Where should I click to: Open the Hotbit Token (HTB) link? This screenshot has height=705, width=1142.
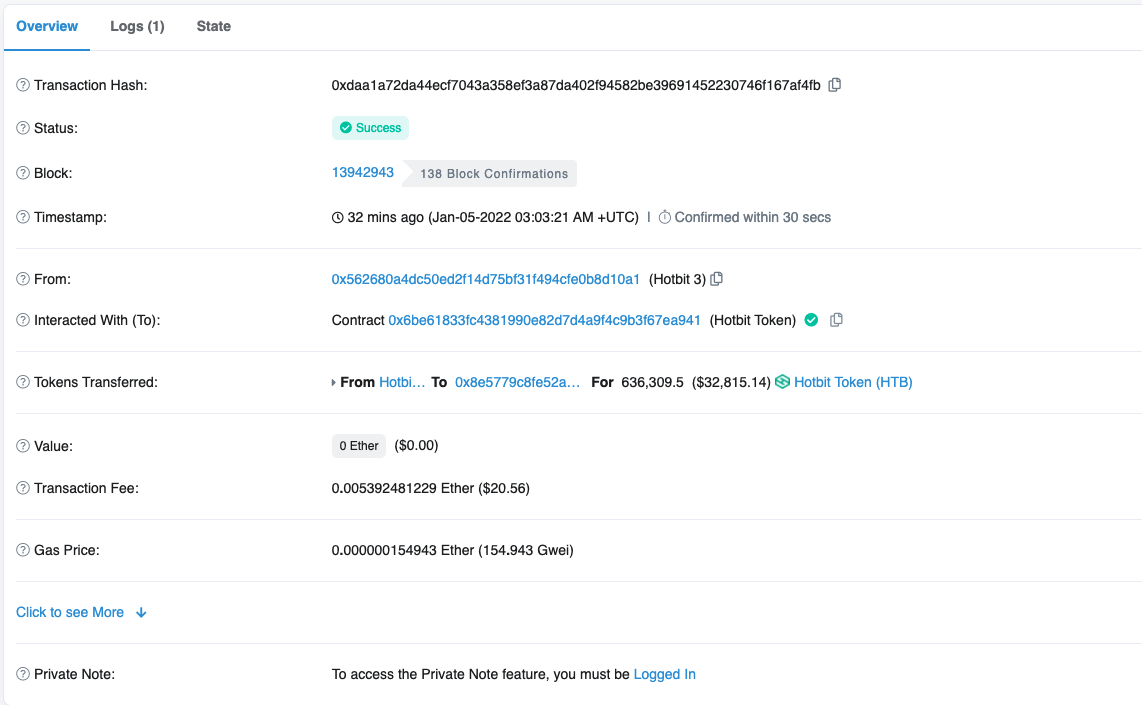point(852,382)
